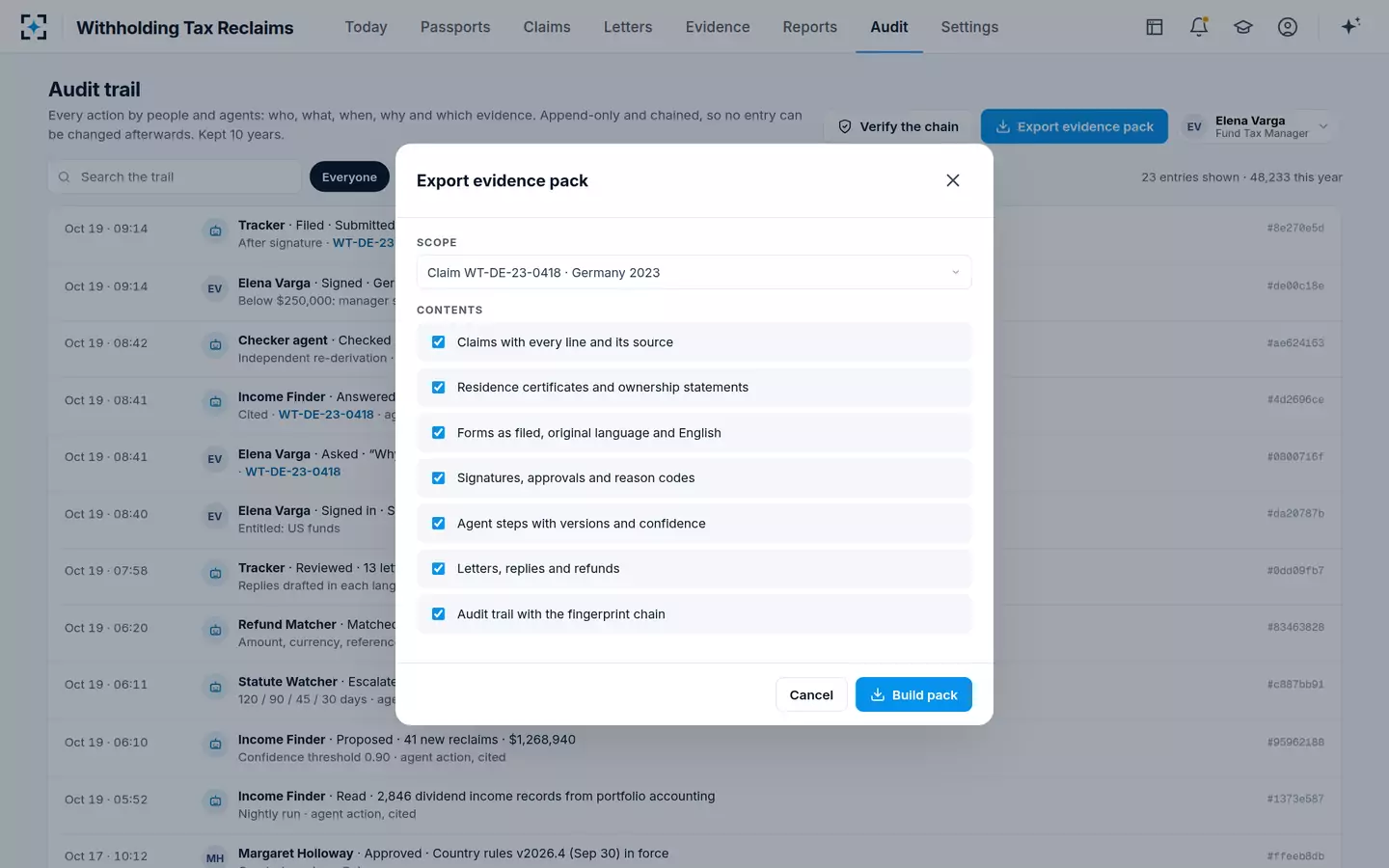This screenshot has width=1389, height=868.
Task: Open notifications bell icon
Action: pos(1199,27)
